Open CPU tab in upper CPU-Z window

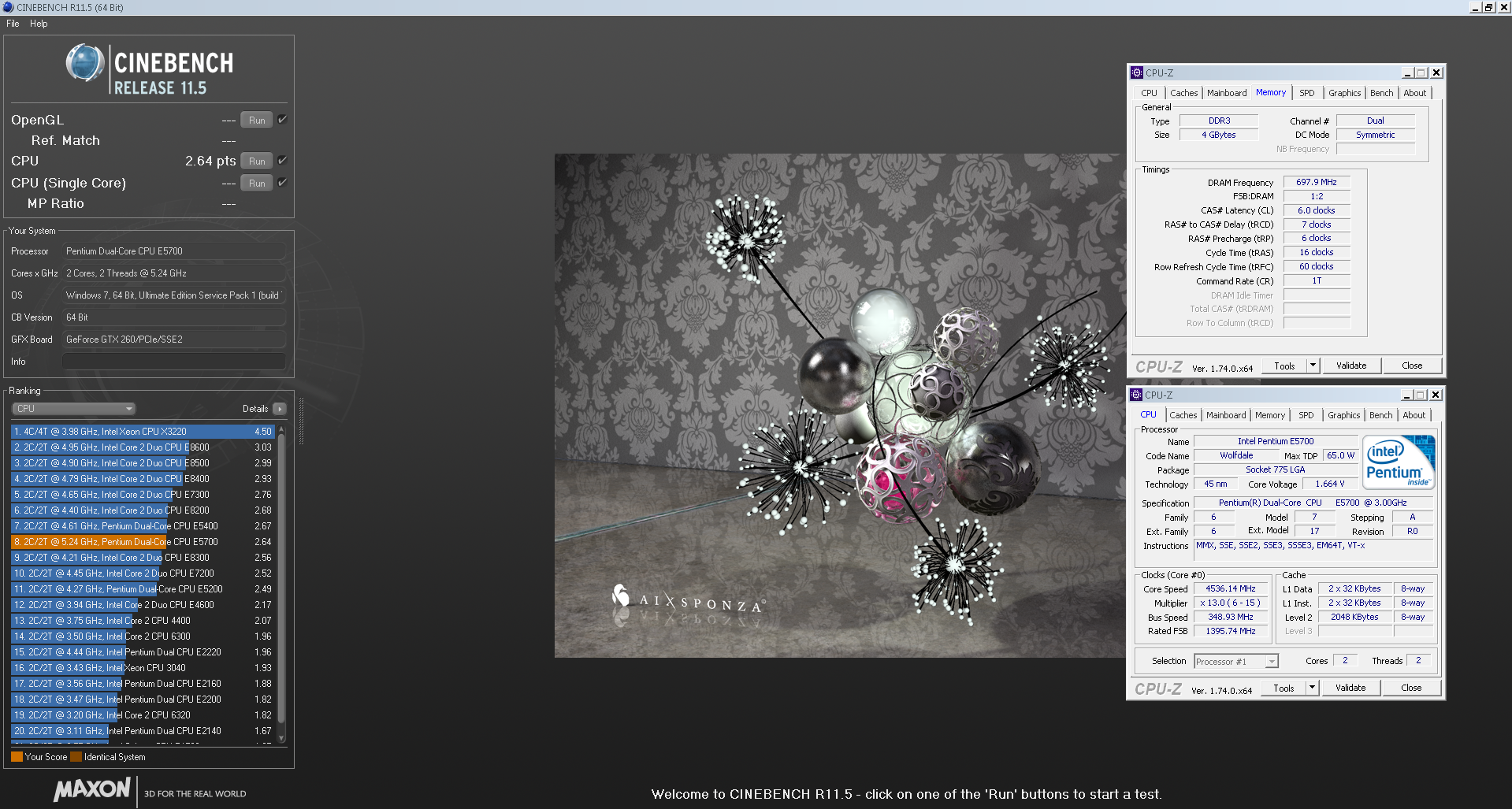pos(1150,93)
